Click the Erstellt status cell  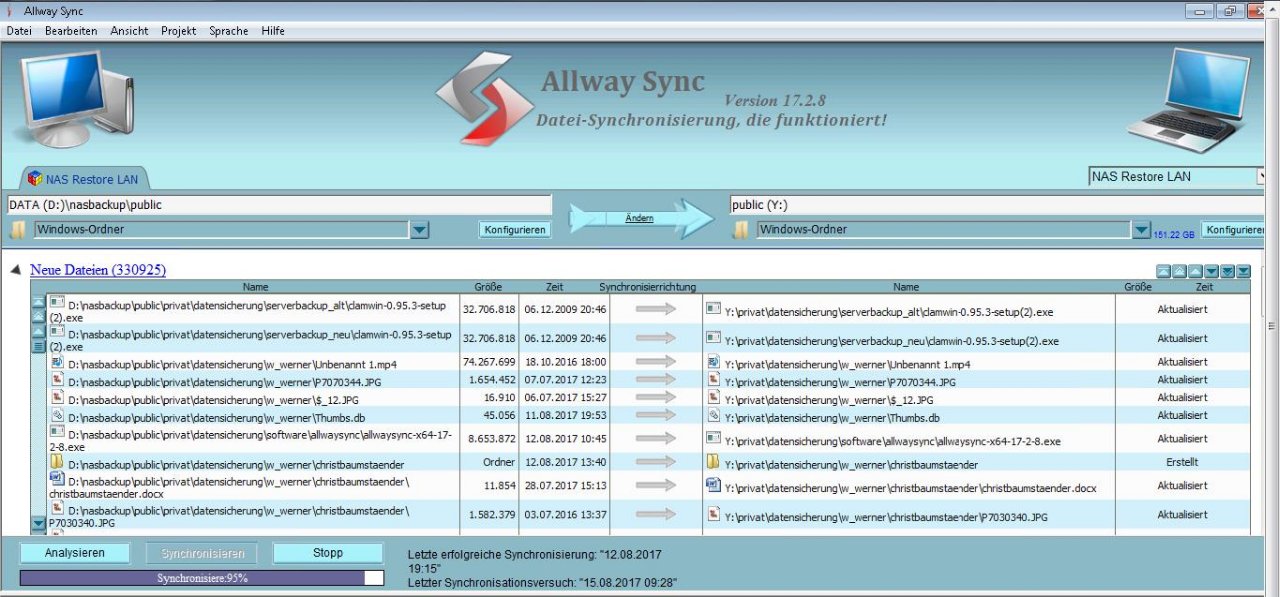[1182, 462]
